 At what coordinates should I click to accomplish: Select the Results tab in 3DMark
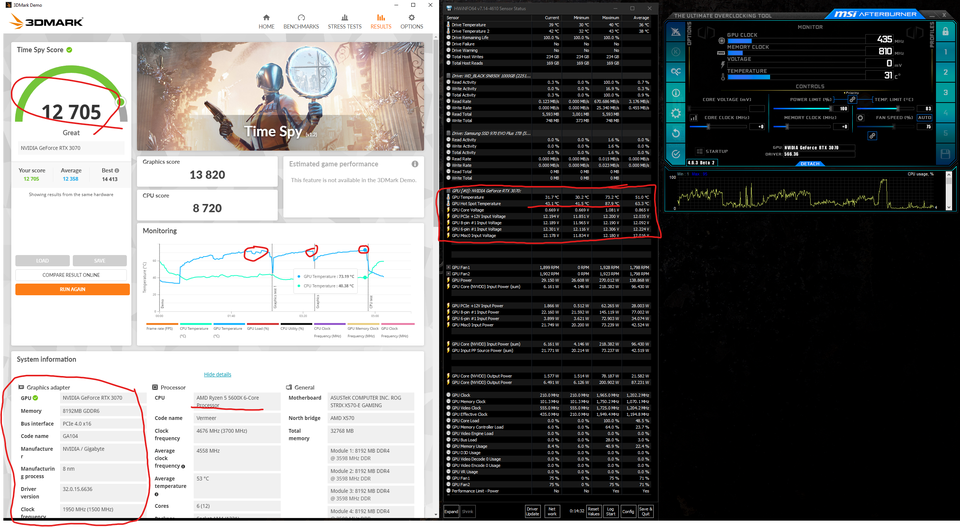point(381,21)
